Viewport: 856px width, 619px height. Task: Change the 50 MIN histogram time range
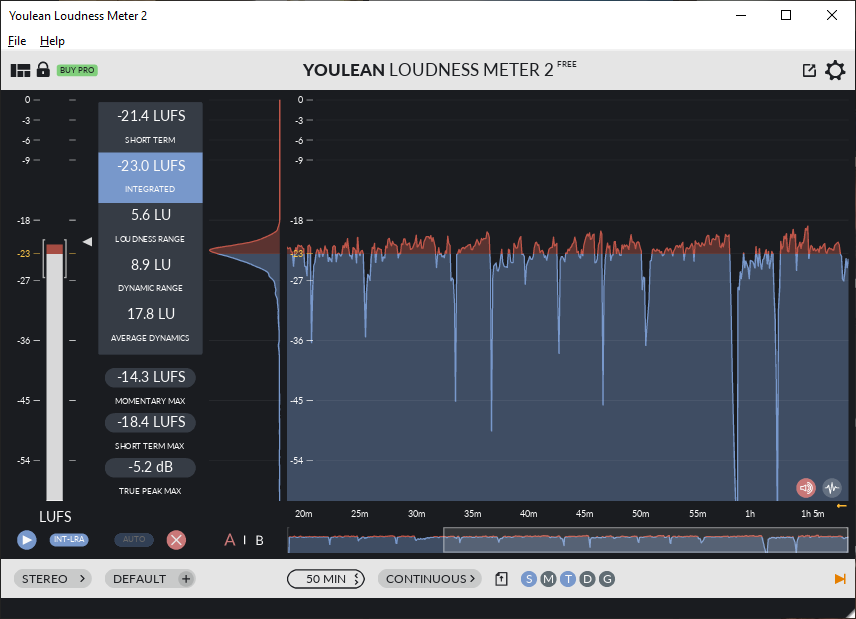pyautogui.click(x=326, y=579)
